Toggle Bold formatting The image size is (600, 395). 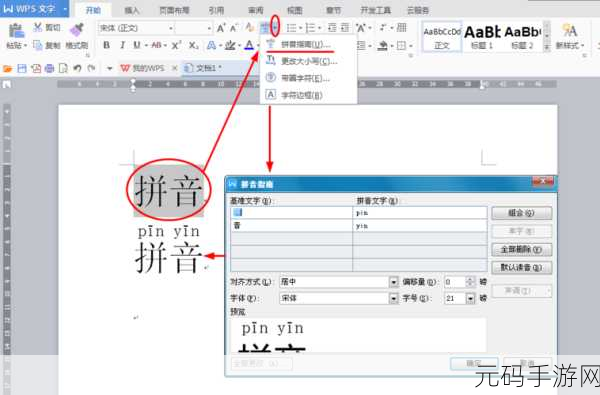click(106, 45)
